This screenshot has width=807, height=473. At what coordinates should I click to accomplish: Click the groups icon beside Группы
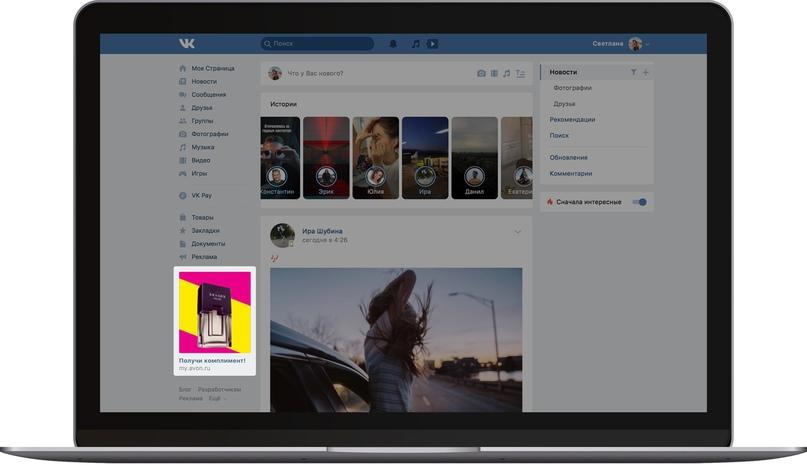(x=183, y=121)
